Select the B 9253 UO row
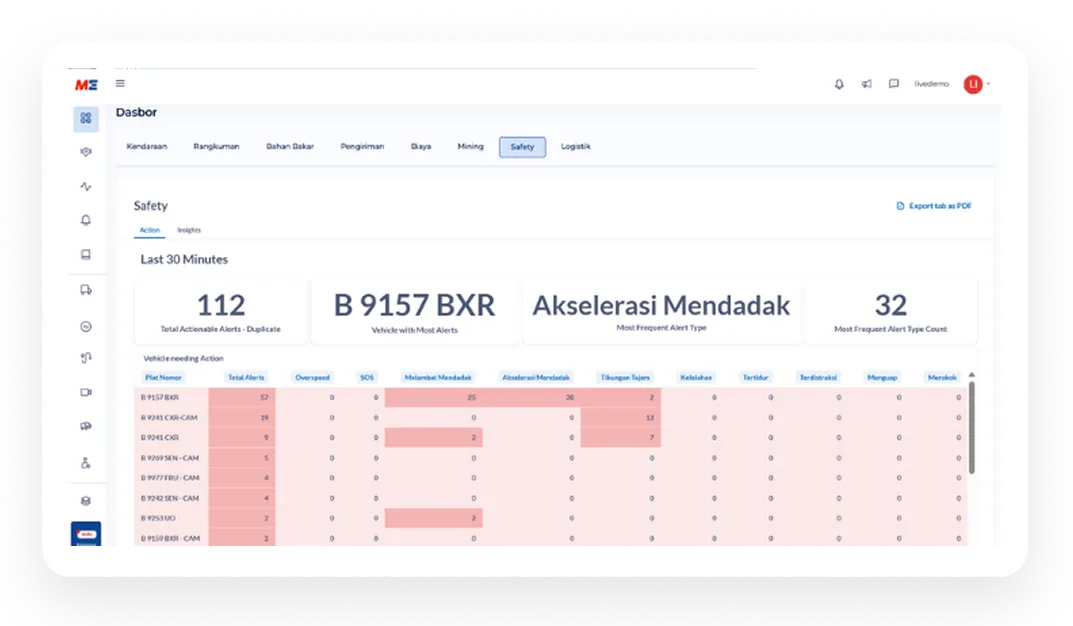1073x626 pixels. (551, 518)
